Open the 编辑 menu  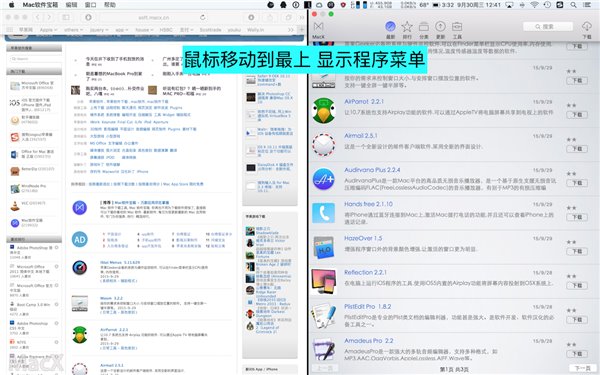pyautogui.click(x=71, y=5)
